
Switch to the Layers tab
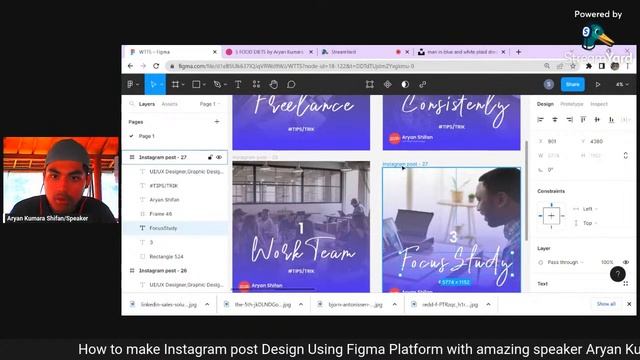pos(147,104)
